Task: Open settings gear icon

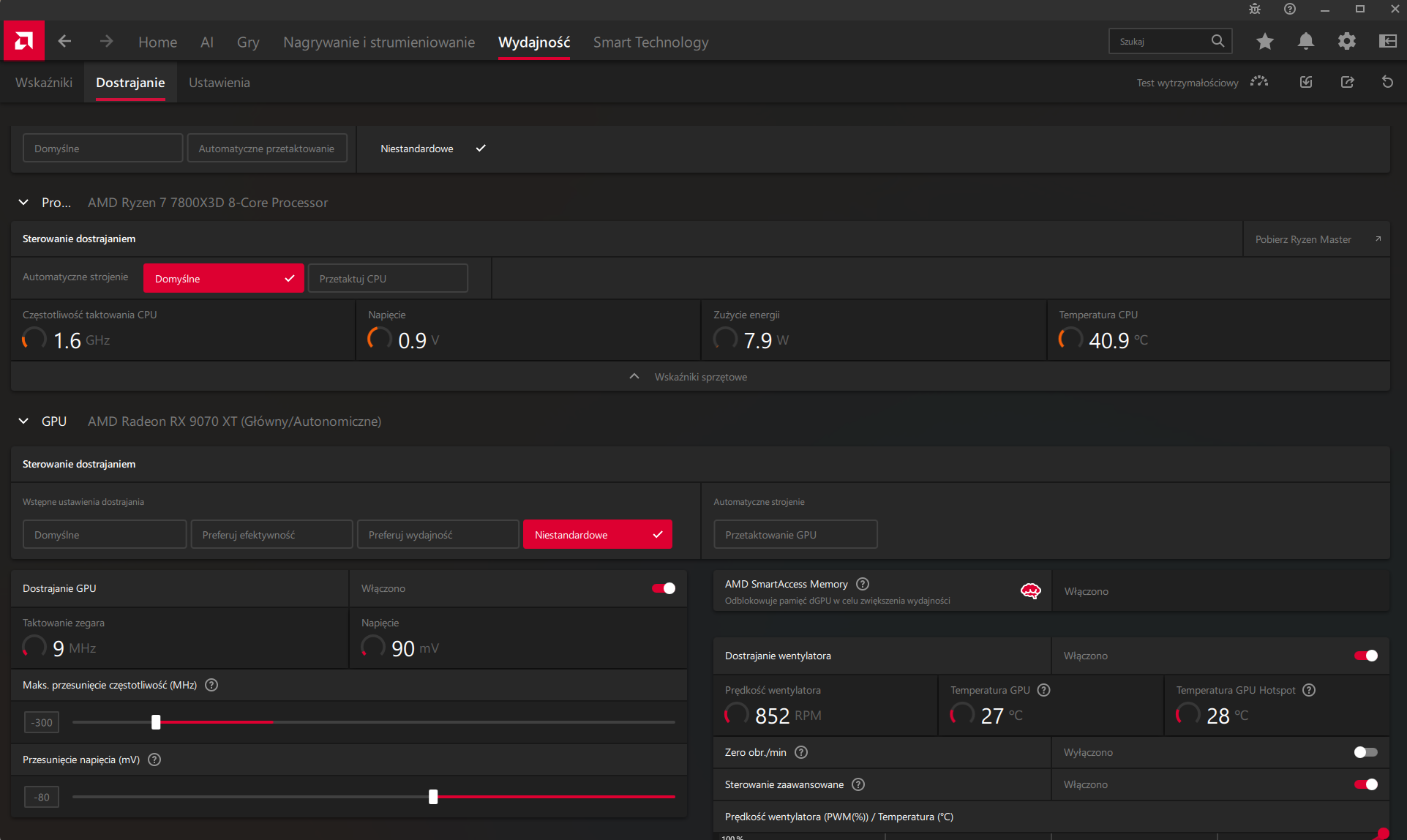Action: coord(1346,42)
